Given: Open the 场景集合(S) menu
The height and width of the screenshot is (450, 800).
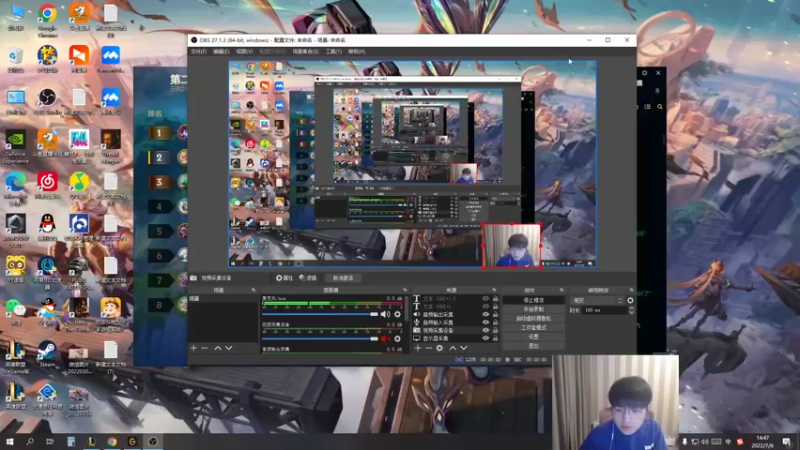Looking at the screenshot, I should (x=305, y=52).
